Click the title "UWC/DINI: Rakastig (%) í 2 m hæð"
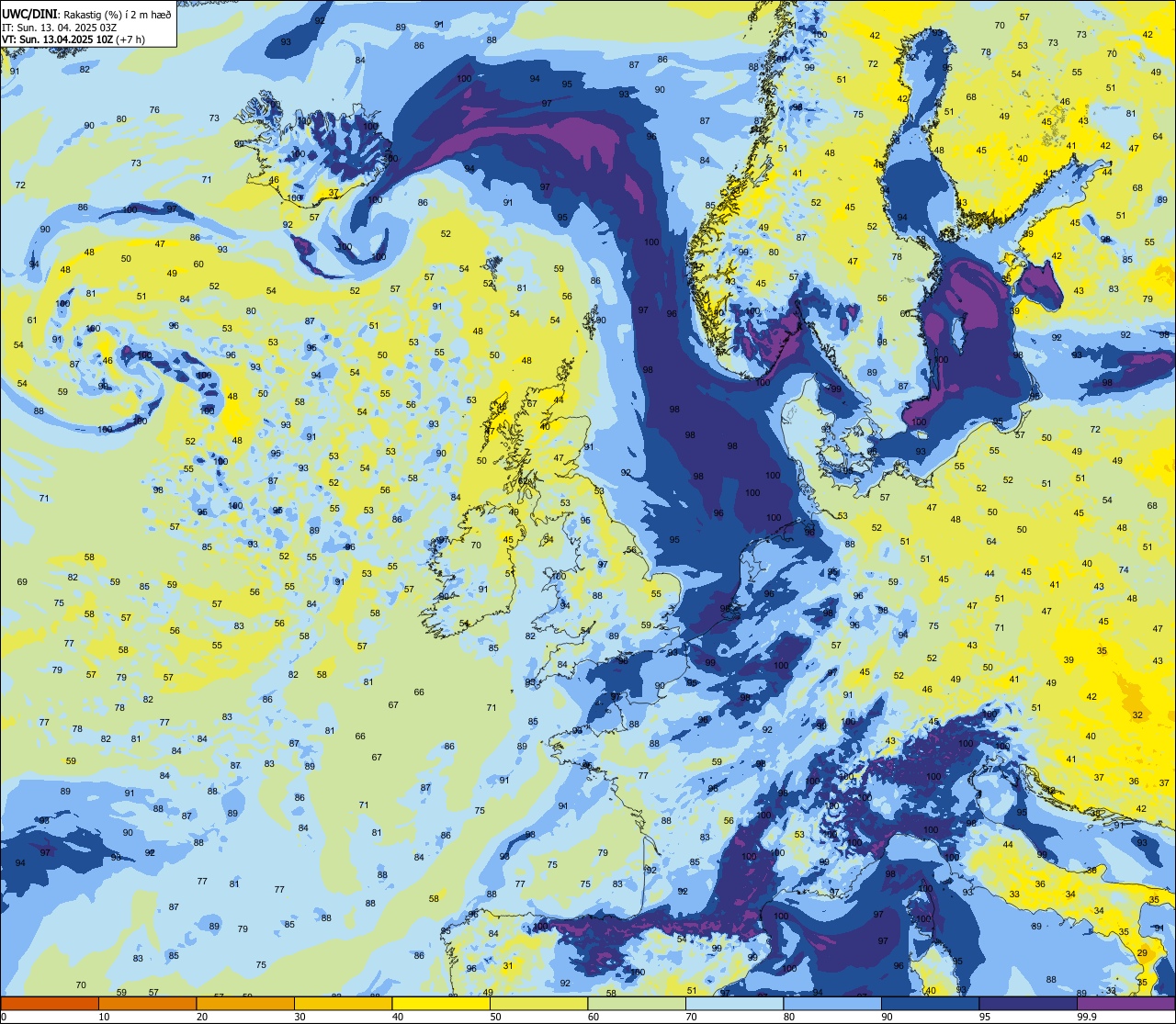The image size is (1176, 1024). [x=86, y=14]
